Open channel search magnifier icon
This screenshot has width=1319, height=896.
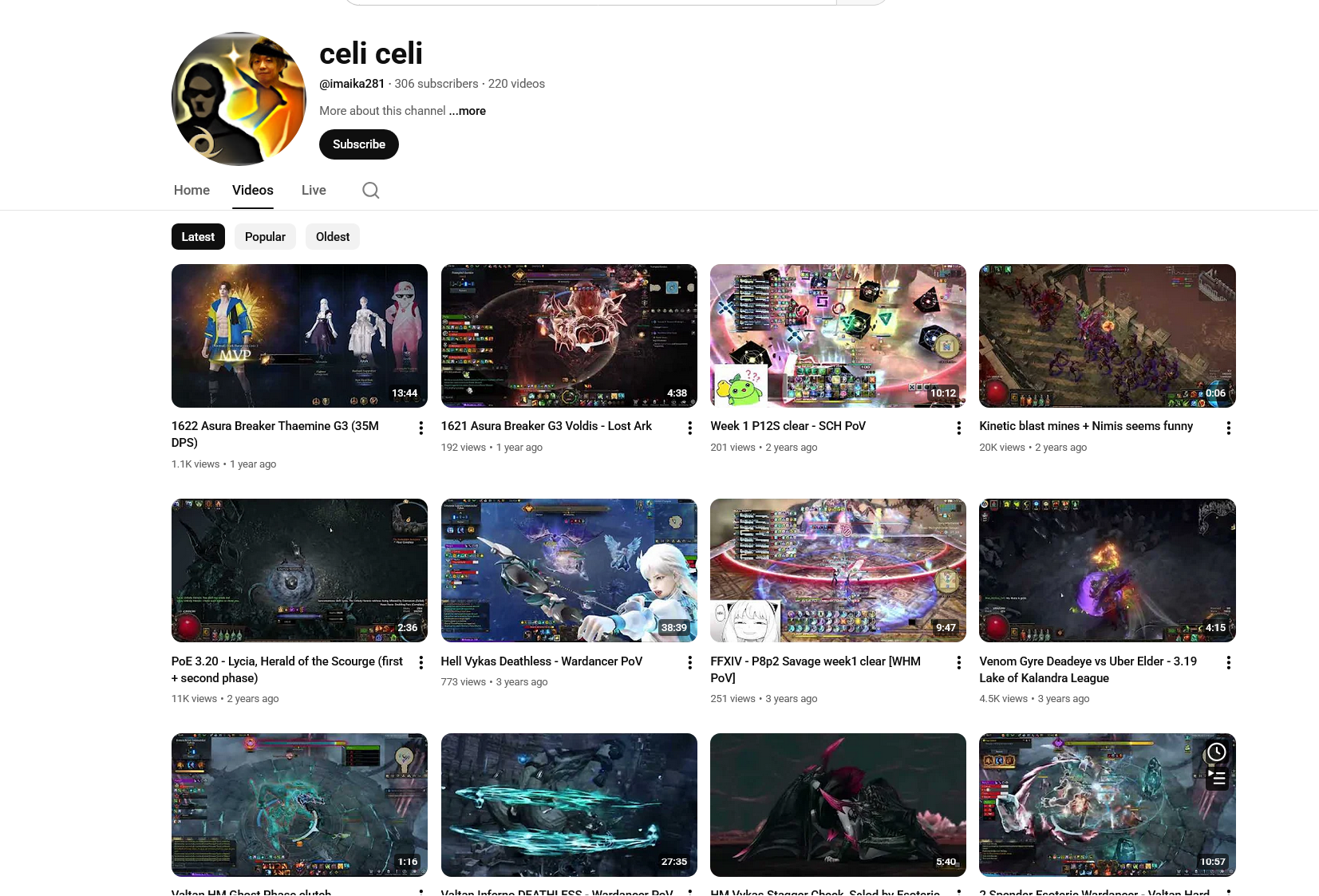coord(370,190)
